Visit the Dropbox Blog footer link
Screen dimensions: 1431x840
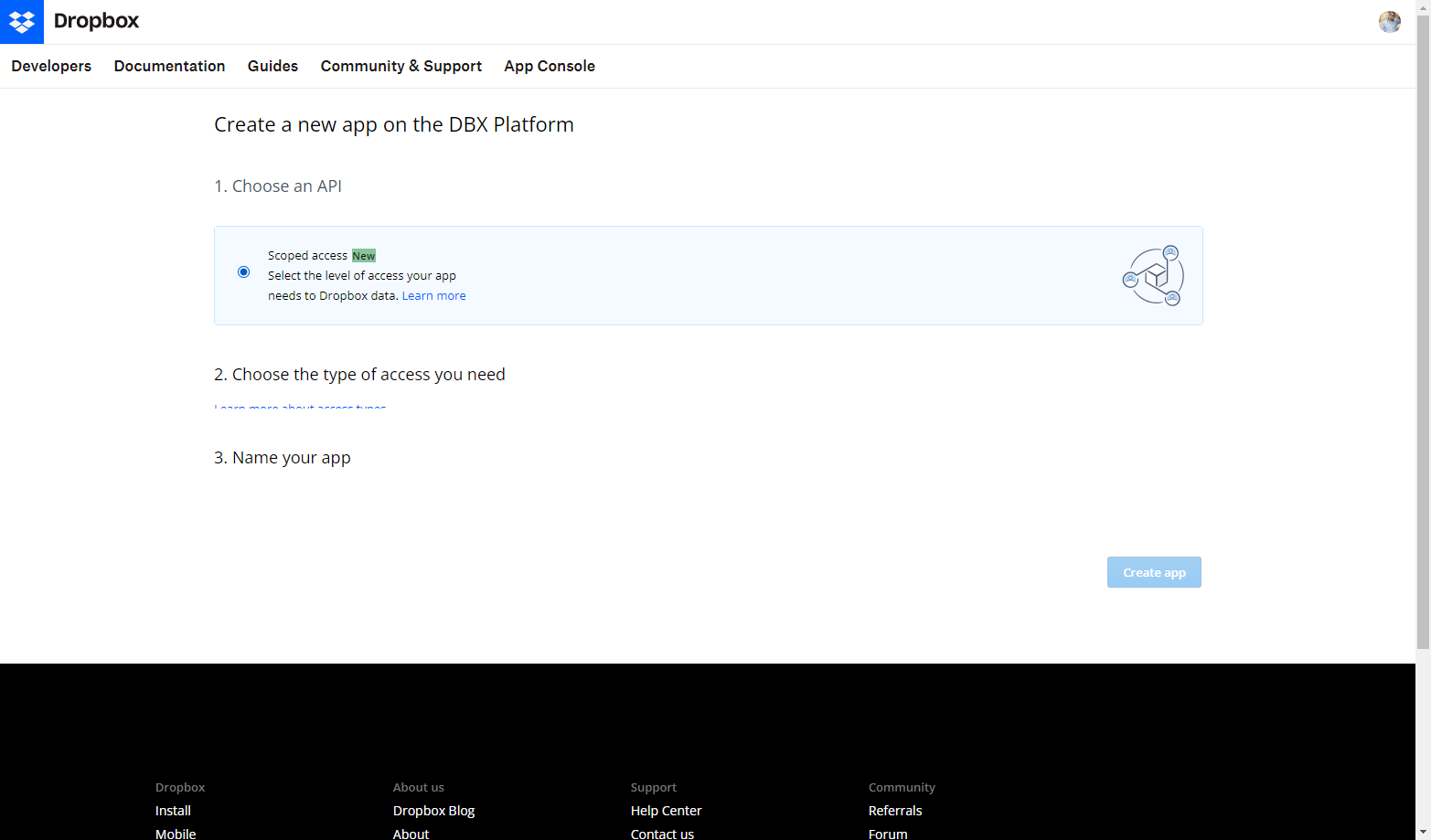pyautogui.click(x=433, y=811)
